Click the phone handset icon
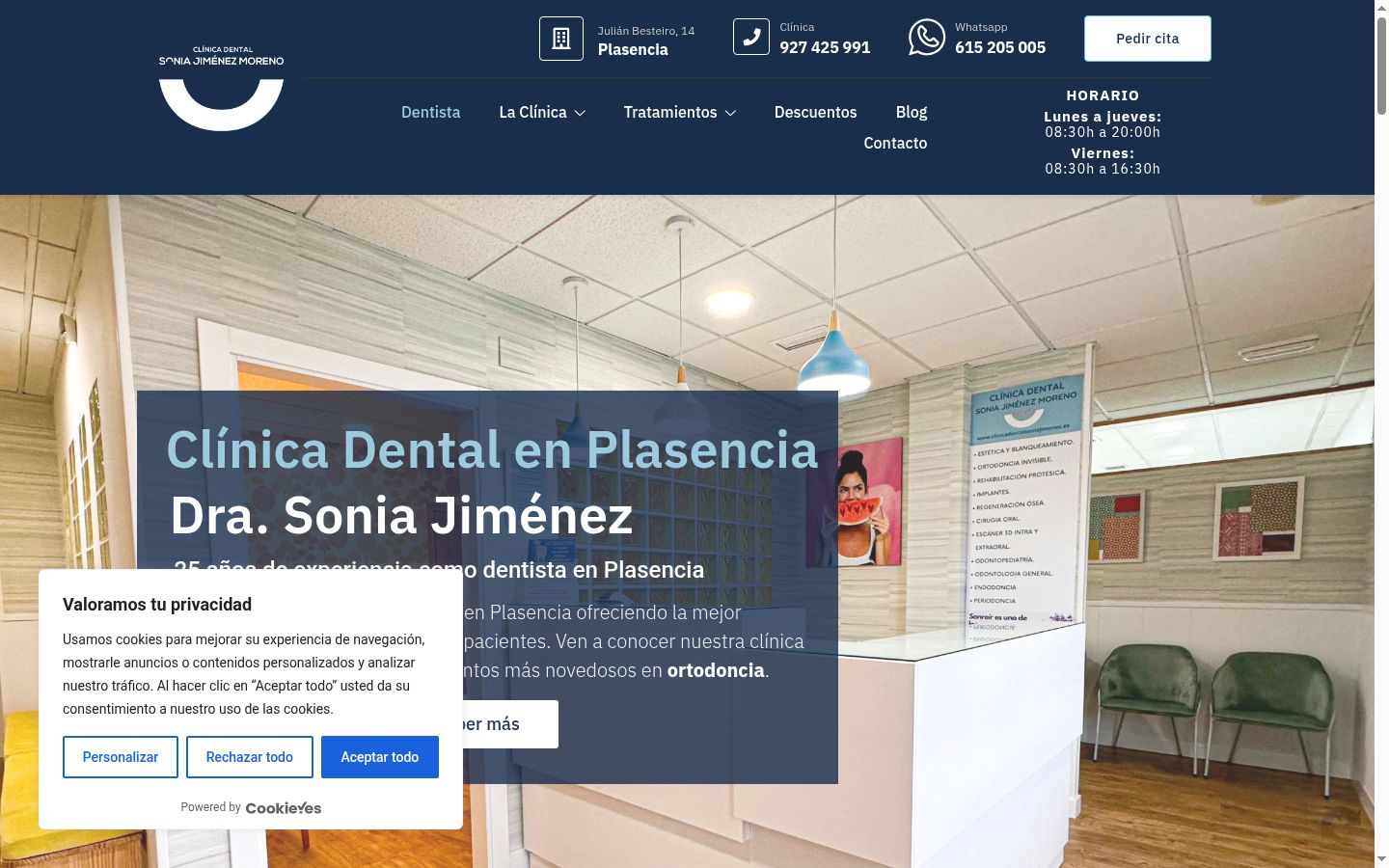 [751, 38]
